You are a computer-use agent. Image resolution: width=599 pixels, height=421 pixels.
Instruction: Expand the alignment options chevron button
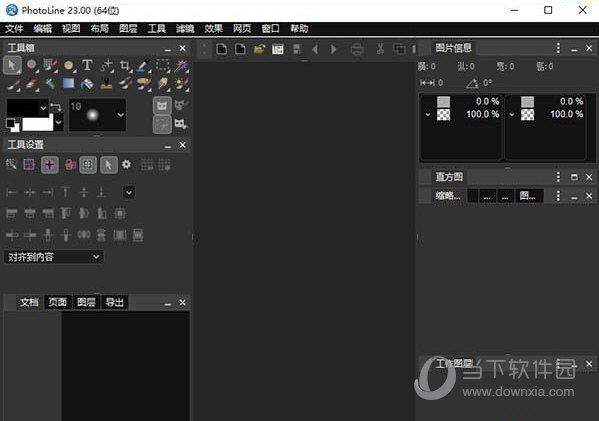coord(129,192)
